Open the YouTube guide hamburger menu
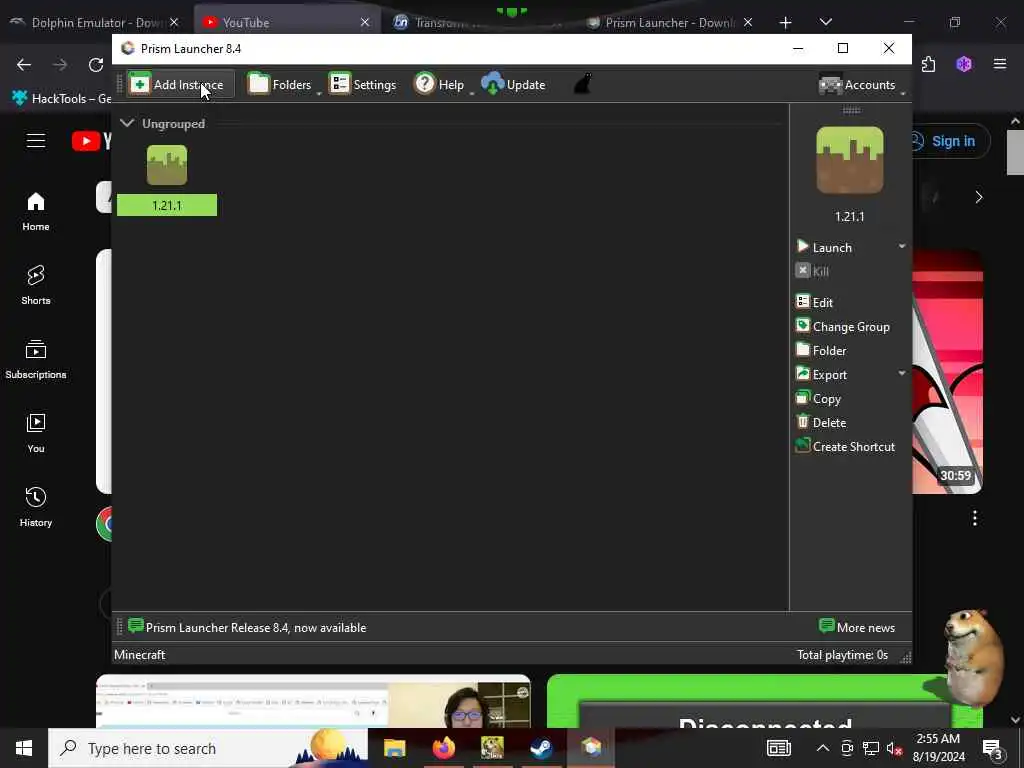The width and height of the screenshot is (1024, 768). click(36, 140)
